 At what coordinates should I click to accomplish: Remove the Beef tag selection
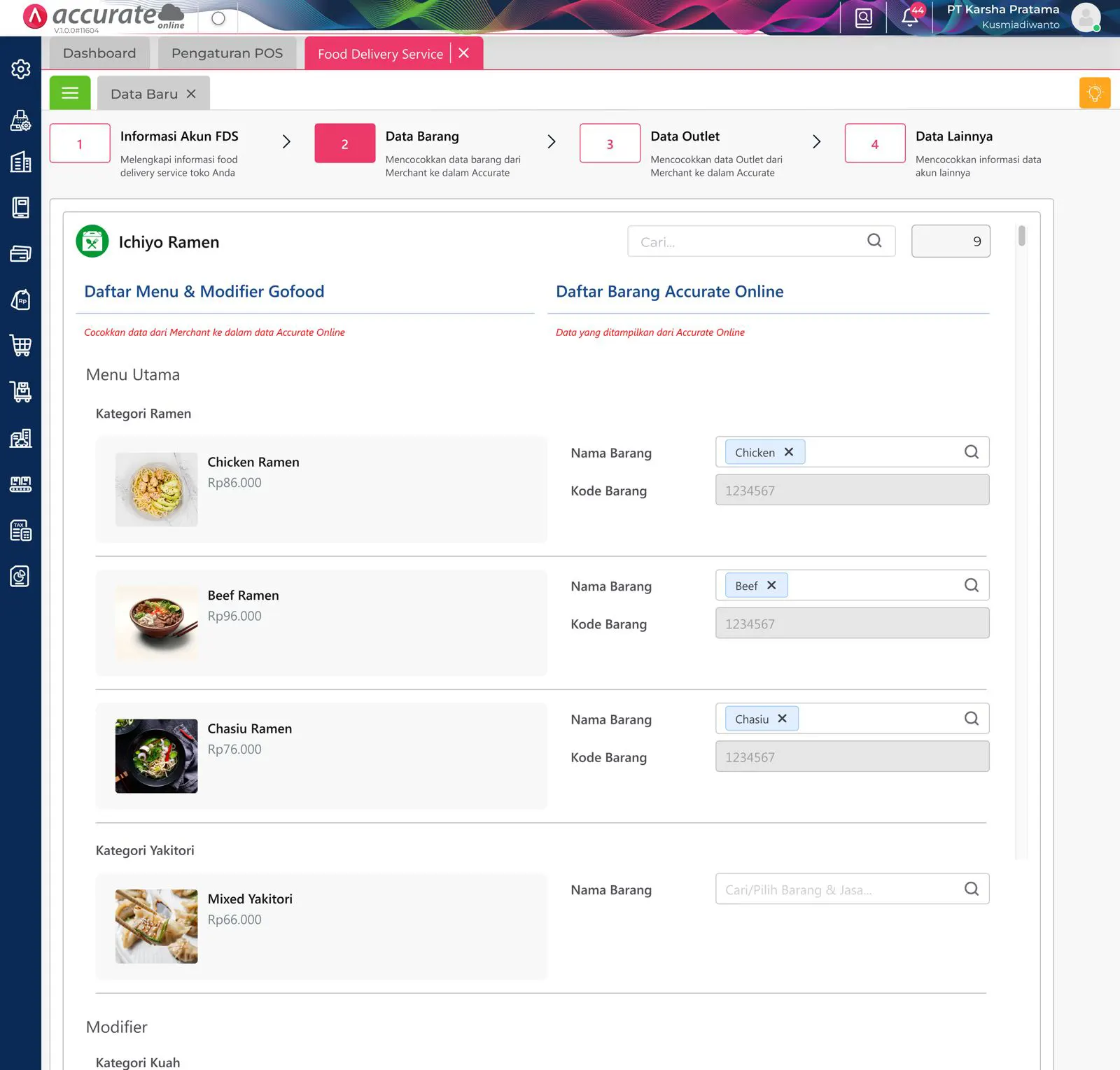click(771, 586)
